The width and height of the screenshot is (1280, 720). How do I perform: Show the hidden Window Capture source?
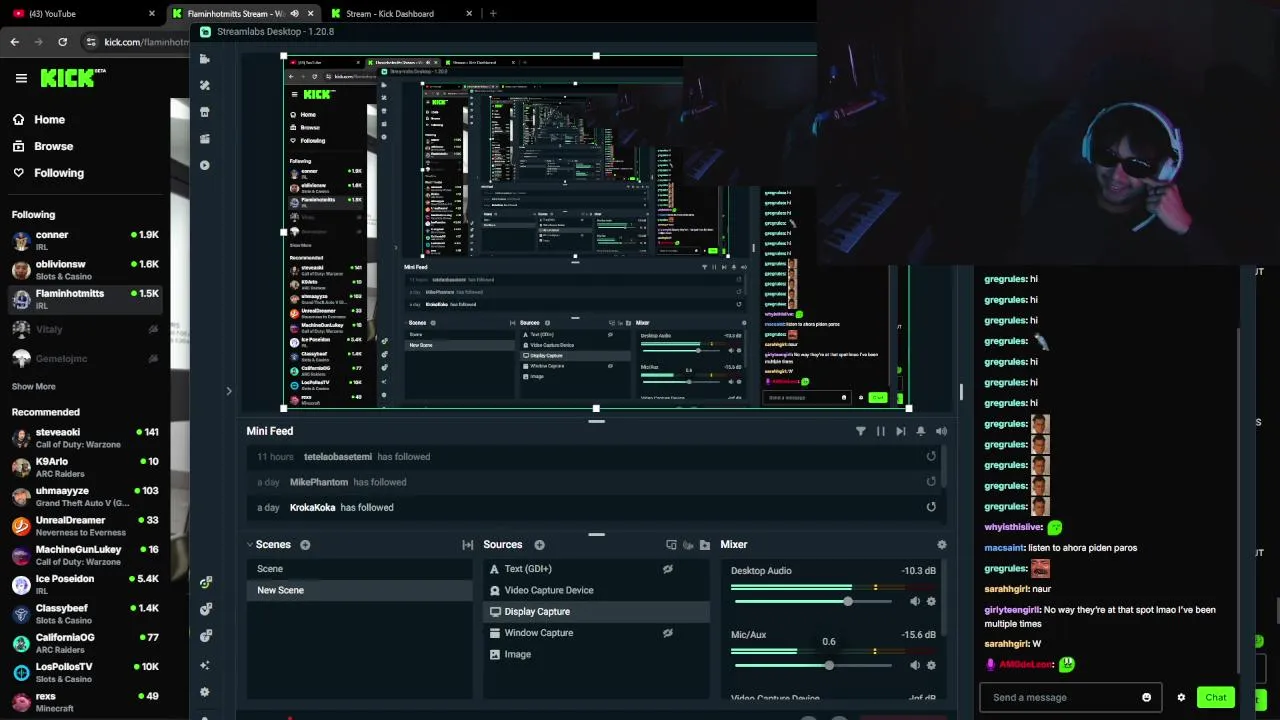[667, 633]
